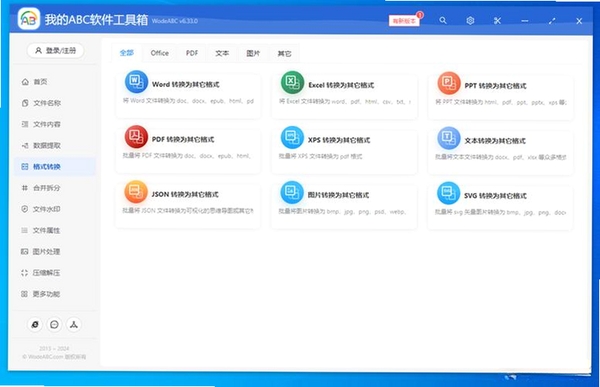
Task: Click the orange JSON icon on the JSON card
Action: [136, 191]
